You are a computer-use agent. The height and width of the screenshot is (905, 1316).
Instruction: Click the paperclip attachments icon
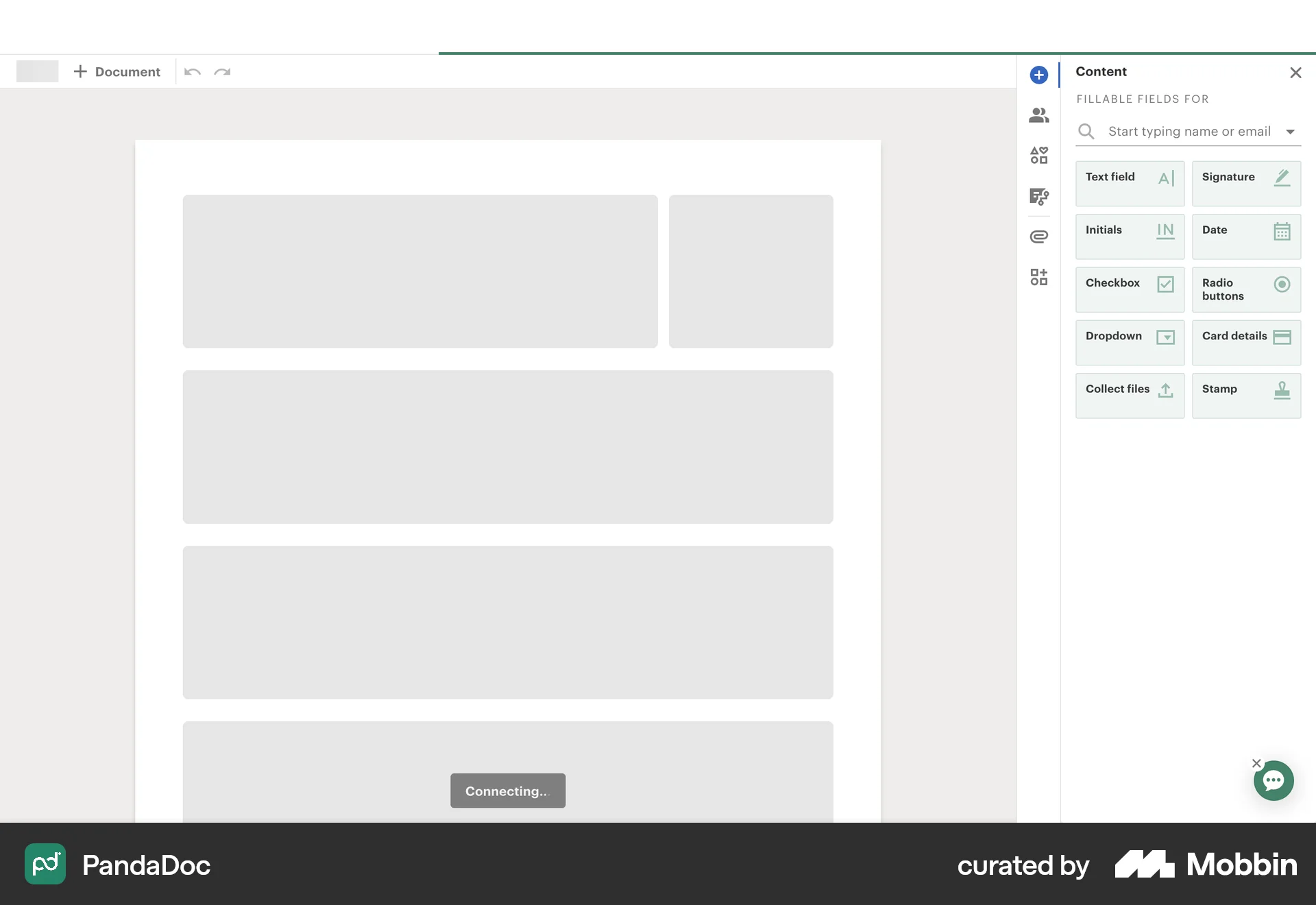[x=1038, y=236]
